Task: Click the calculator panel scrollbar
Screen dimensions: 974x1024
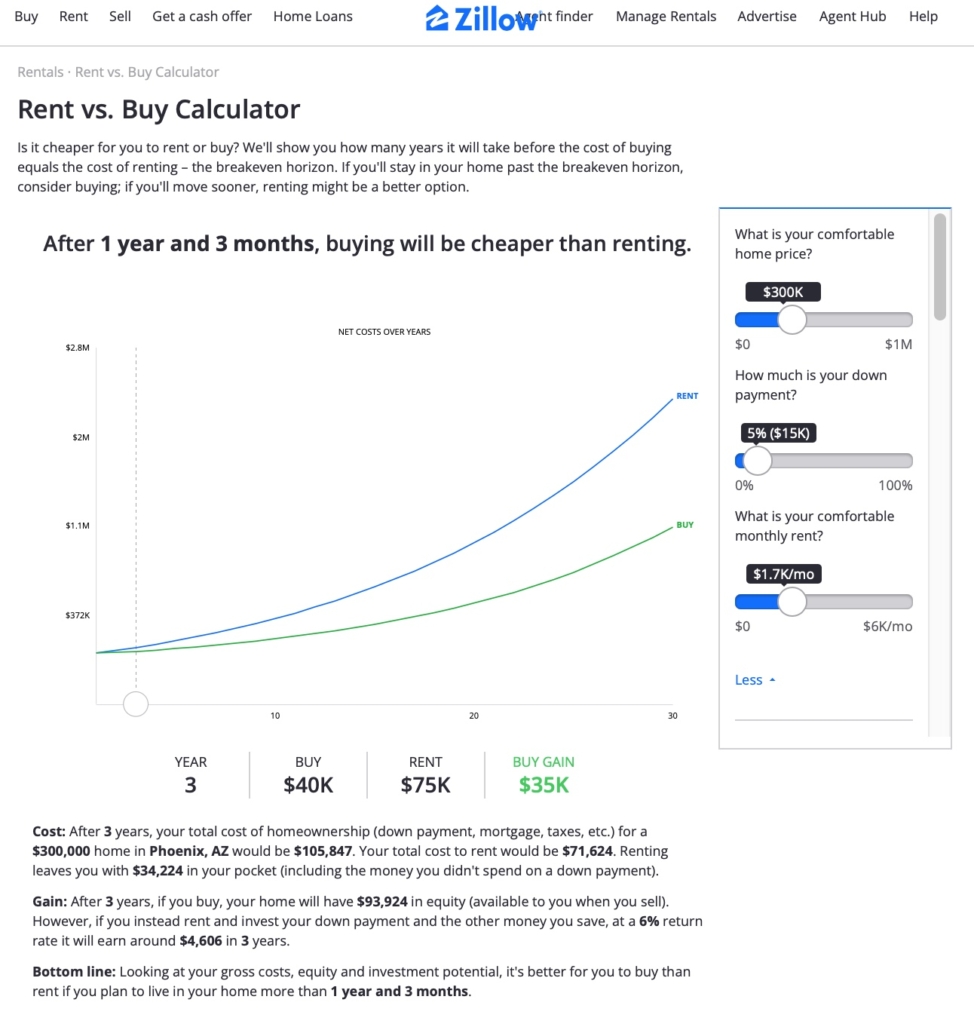Action: (x=940, y=267)
